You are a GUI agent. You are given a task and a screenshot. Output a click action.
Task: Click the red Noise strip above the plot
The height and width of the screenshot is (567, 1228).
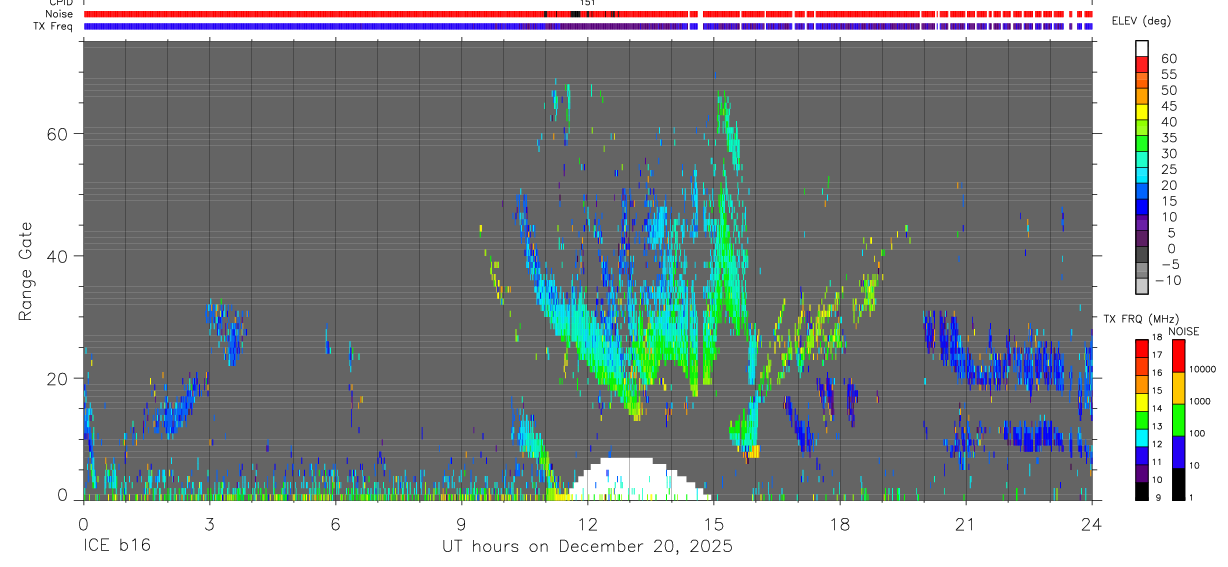click(x=587, y=14)
